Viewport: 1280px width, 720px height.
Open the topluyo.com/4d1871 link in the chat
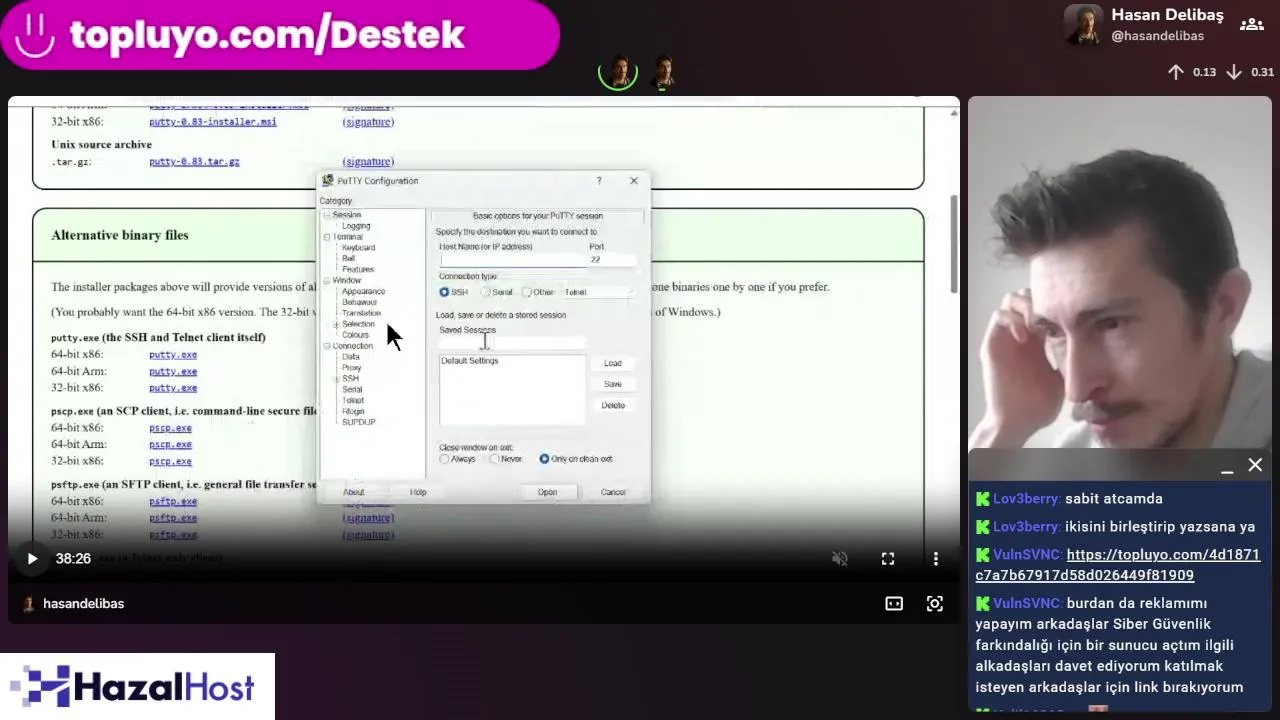(1118, 565)
